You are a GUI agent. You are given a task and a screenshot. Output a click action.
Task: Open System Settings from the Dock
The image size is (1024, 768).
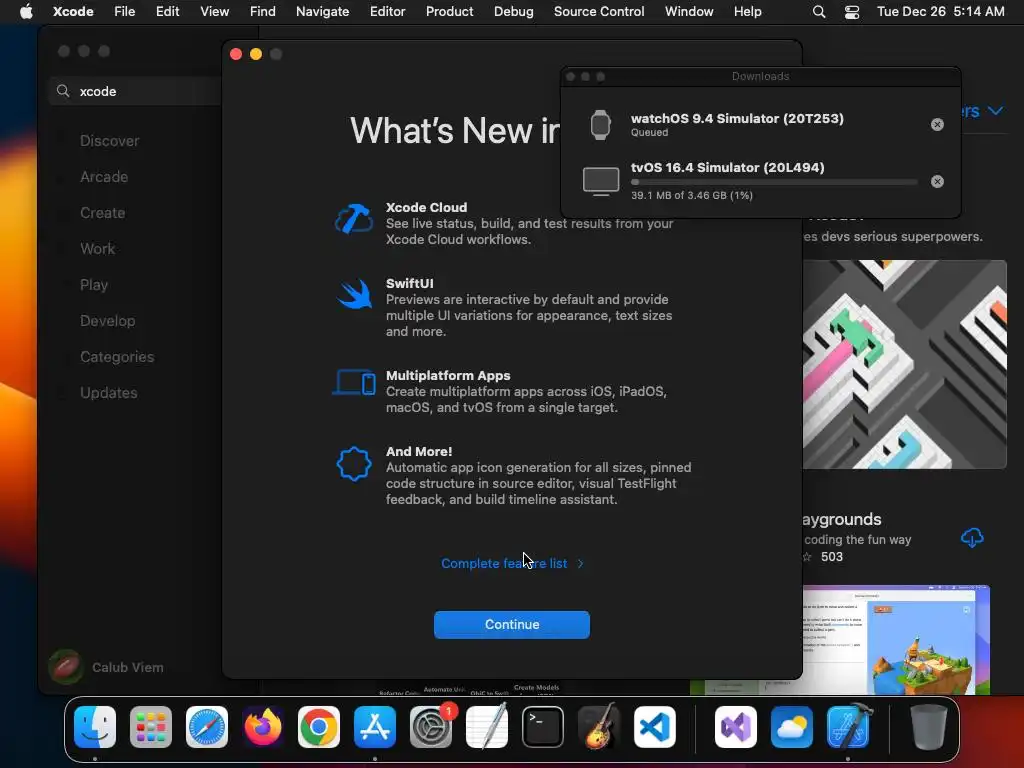(x=431, y=727)
